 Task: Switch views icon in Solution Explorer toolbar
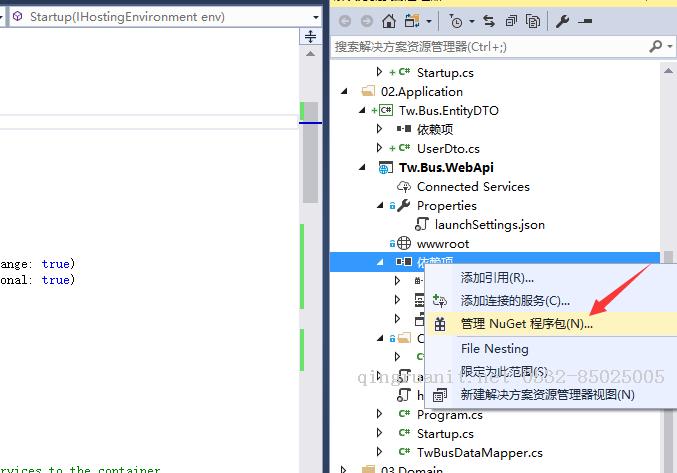(412, 21)
